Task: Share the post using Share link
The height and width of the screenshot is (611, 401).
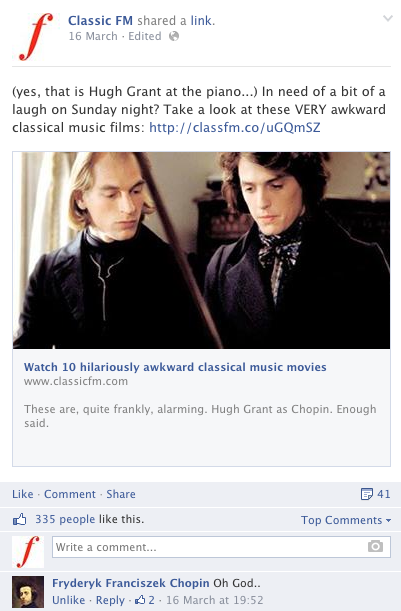Action: click(x=121, y=494)
